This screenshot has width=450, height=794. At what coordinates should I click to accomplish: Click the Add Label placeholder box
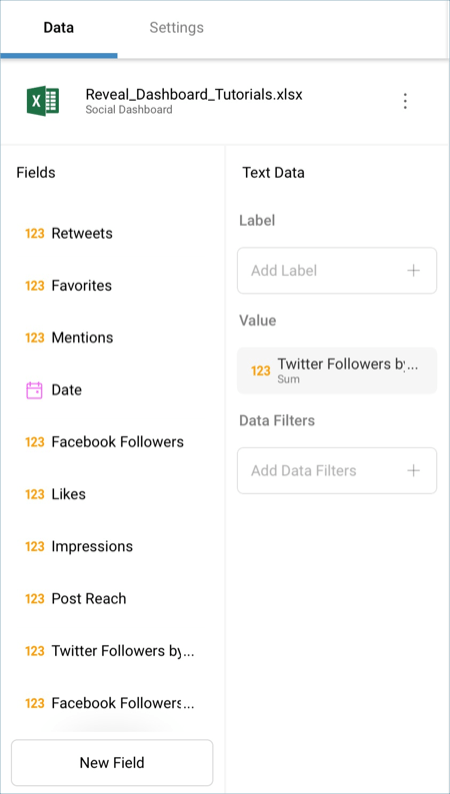point(337,270)
